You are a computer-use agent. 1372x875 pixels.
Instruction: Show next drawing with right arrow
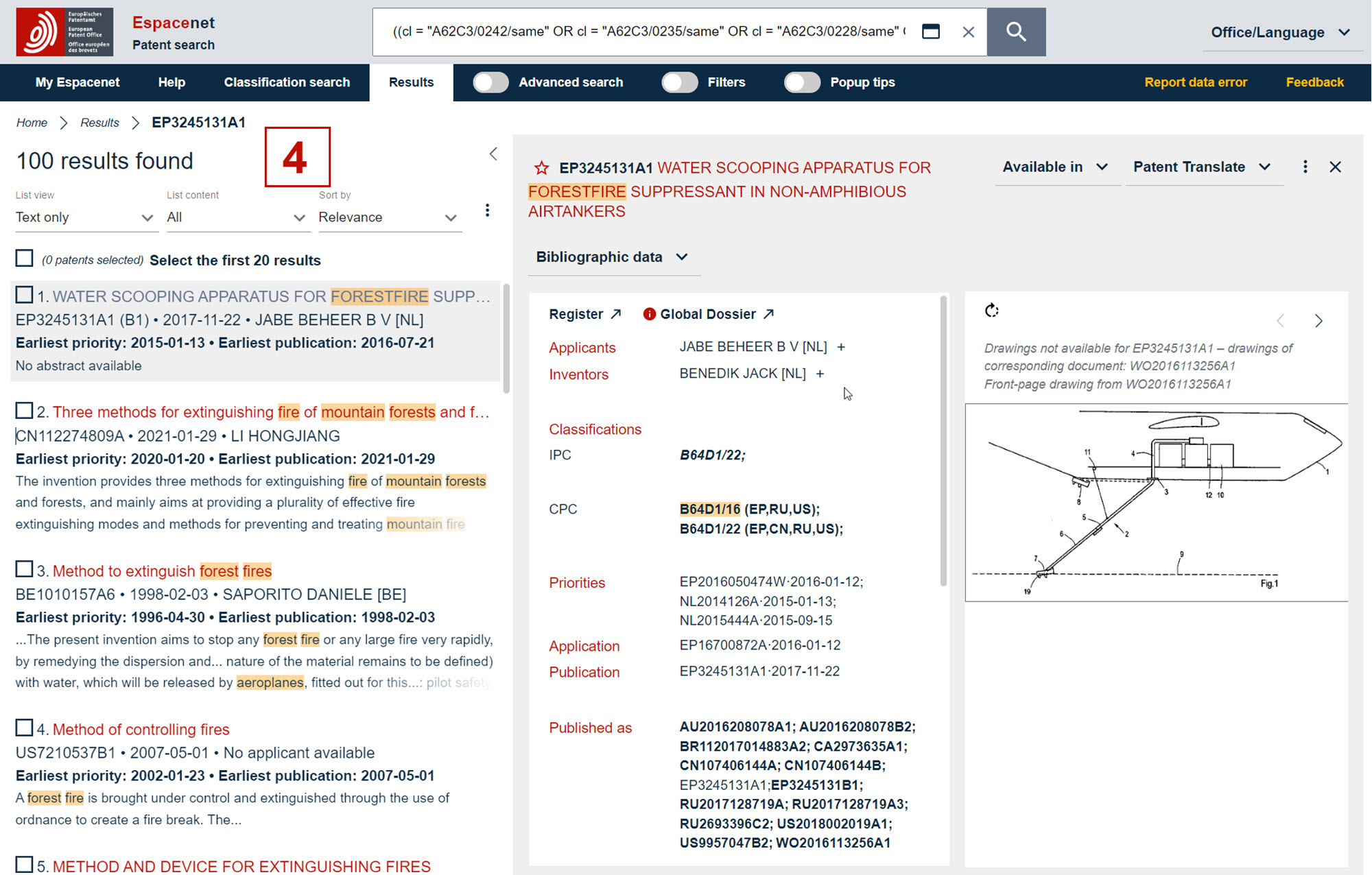1318,321
